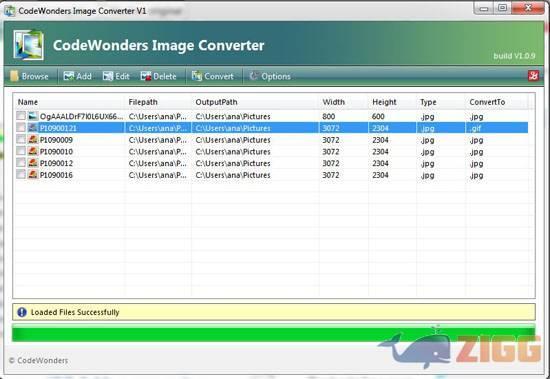This screenshot has width=550, height=379.
Task: Click the Loaded Files Successfully status message
Action: click(x=75, y=312)
